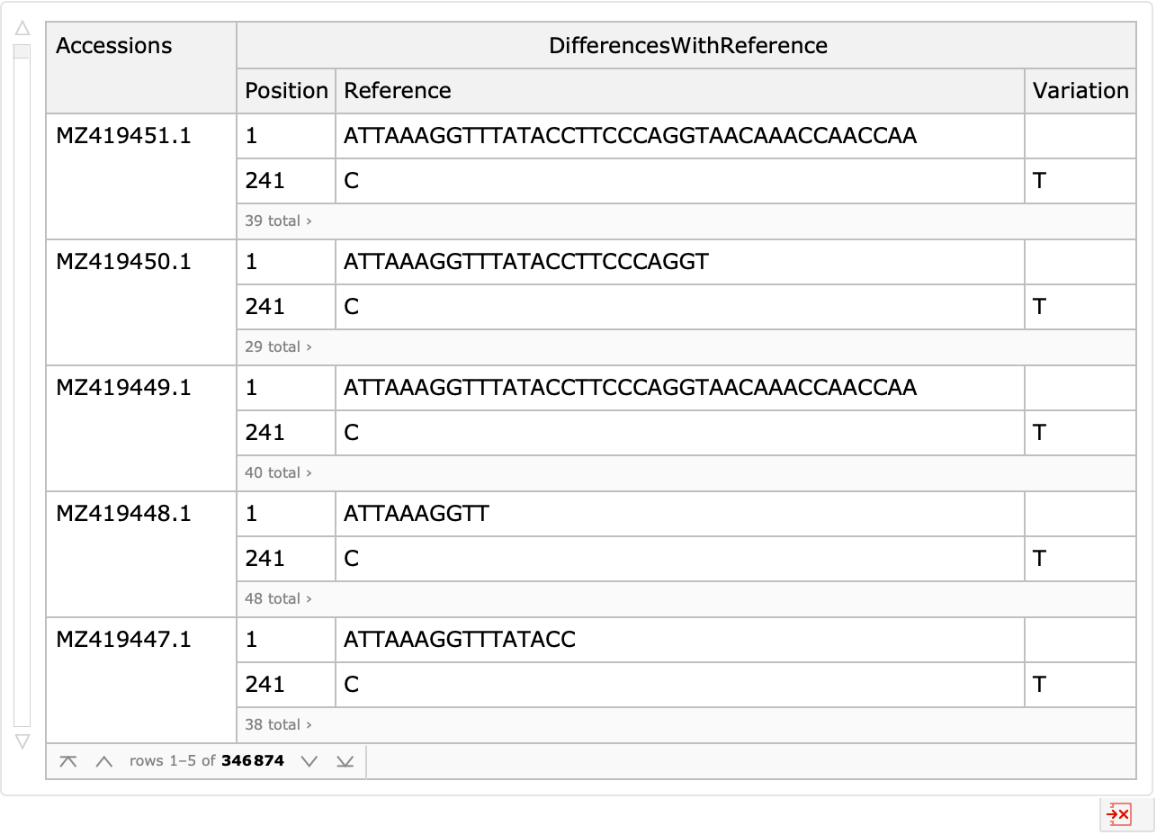The width and height of the screenshot is (1156, 836).
Task: Expand the "39 total" rows for MZ419451.1
Action: (x=275, y=220)
